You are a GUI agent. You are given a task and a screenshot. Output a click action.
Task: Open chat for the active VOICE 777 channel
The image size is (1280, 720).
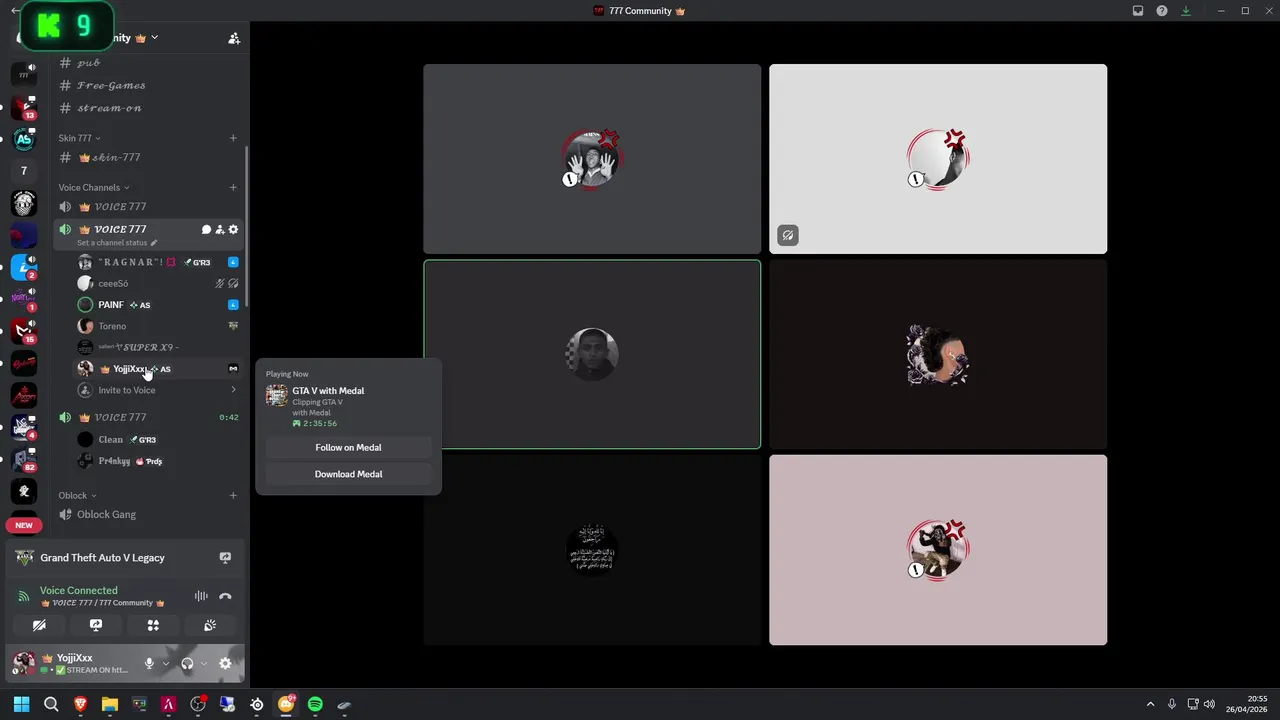point(206,230)
